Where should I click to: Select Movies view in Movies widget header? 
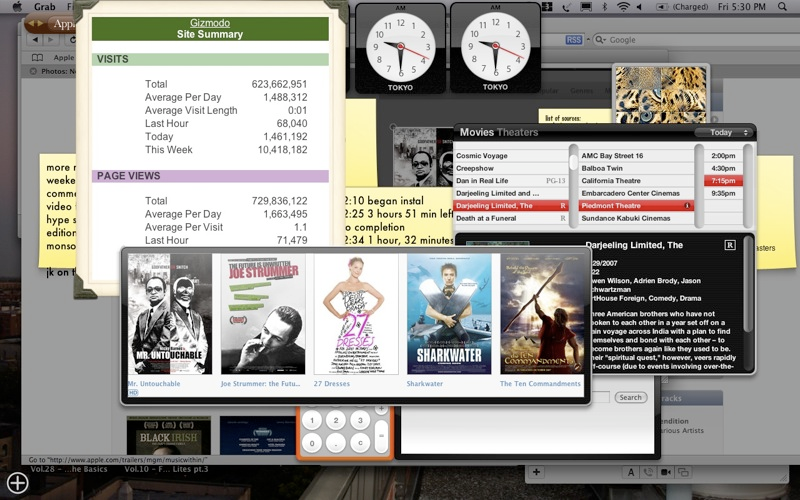tap(477, 132)
